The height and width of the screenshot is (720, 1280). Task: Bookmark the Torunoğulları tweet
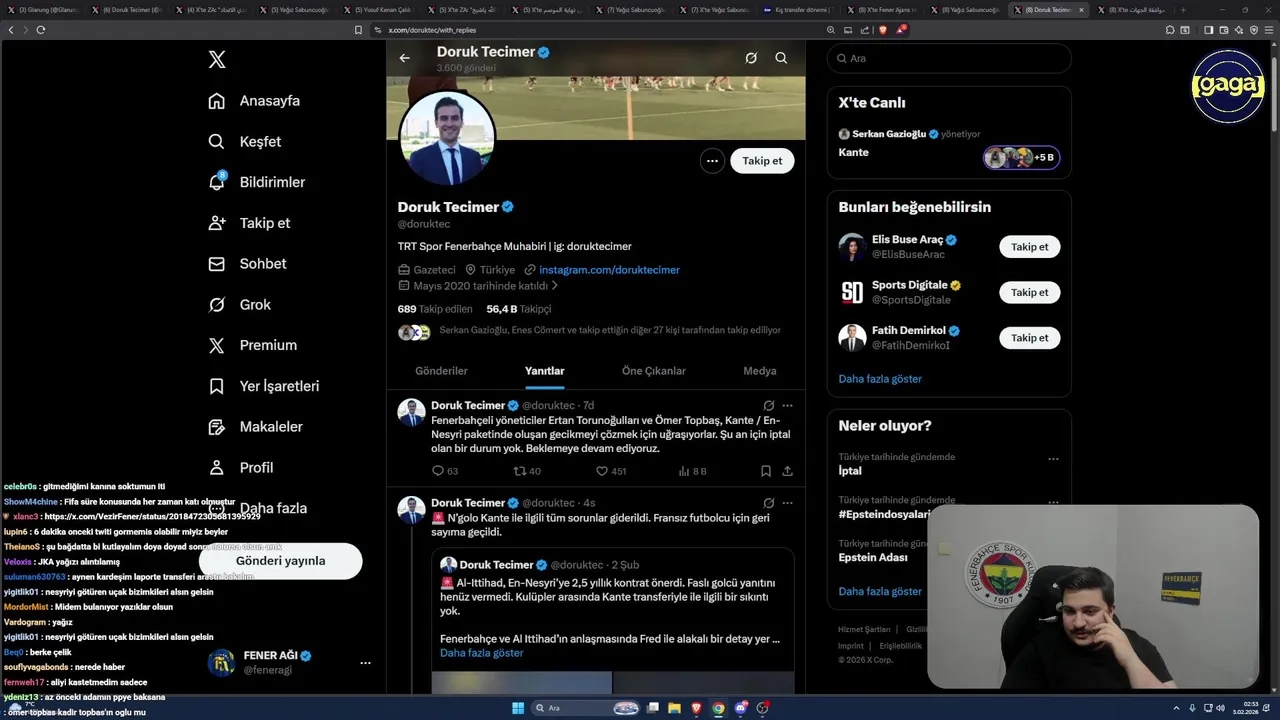tap(766, 471)
